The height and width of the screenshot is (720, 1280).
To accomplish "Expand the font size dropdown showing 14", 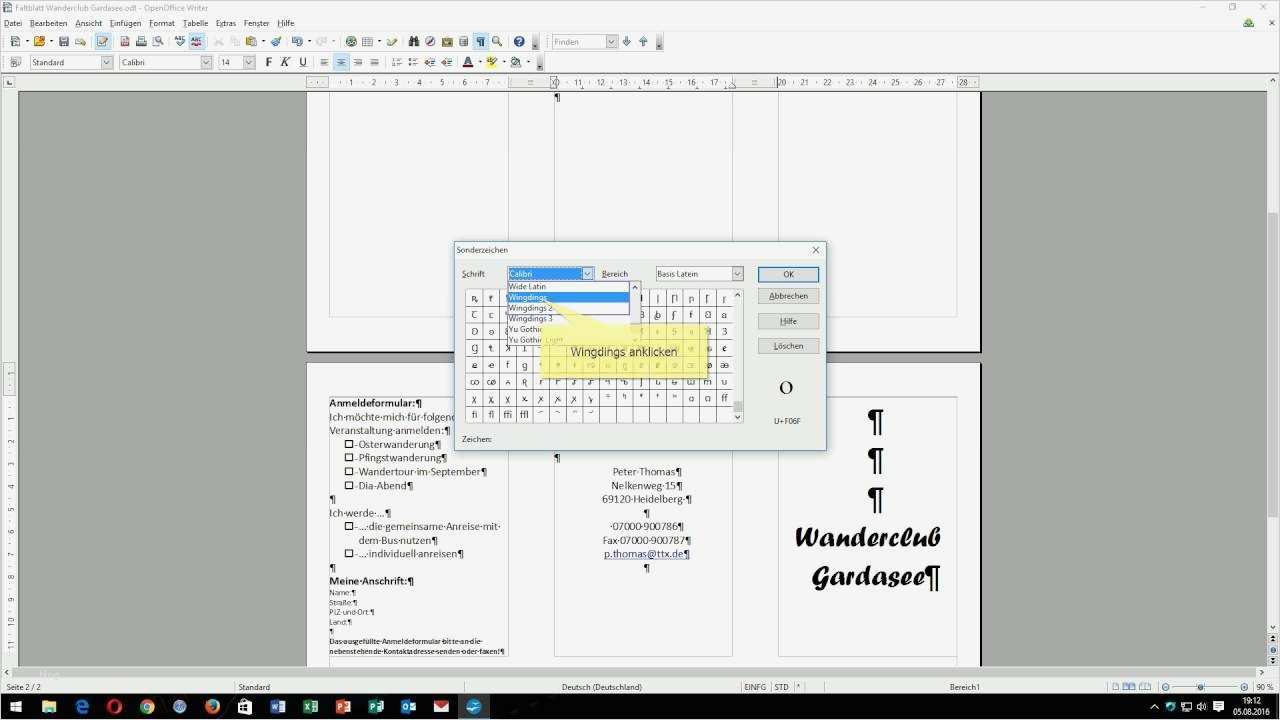I will tap(247, 61).
